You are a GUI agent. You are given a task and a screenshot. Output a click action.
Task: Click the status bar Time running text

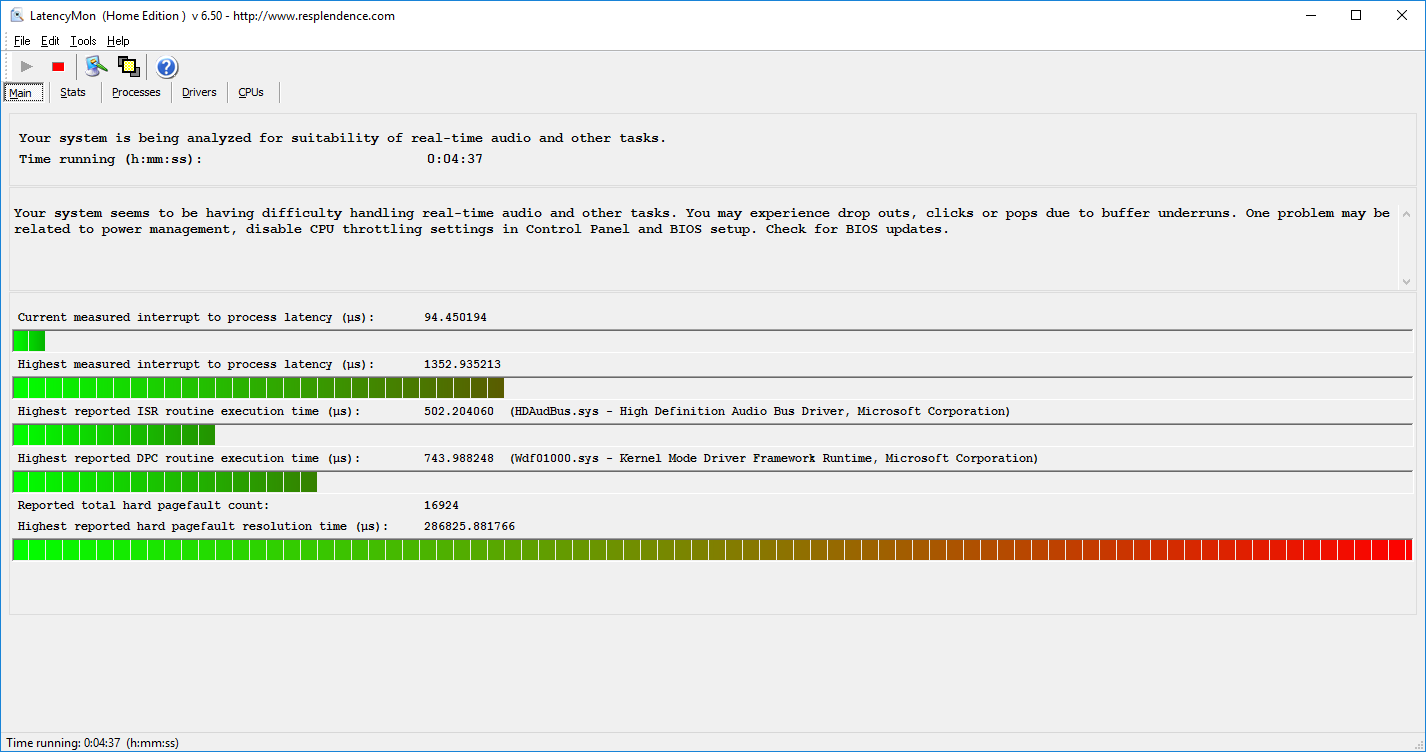pos(93,743)
